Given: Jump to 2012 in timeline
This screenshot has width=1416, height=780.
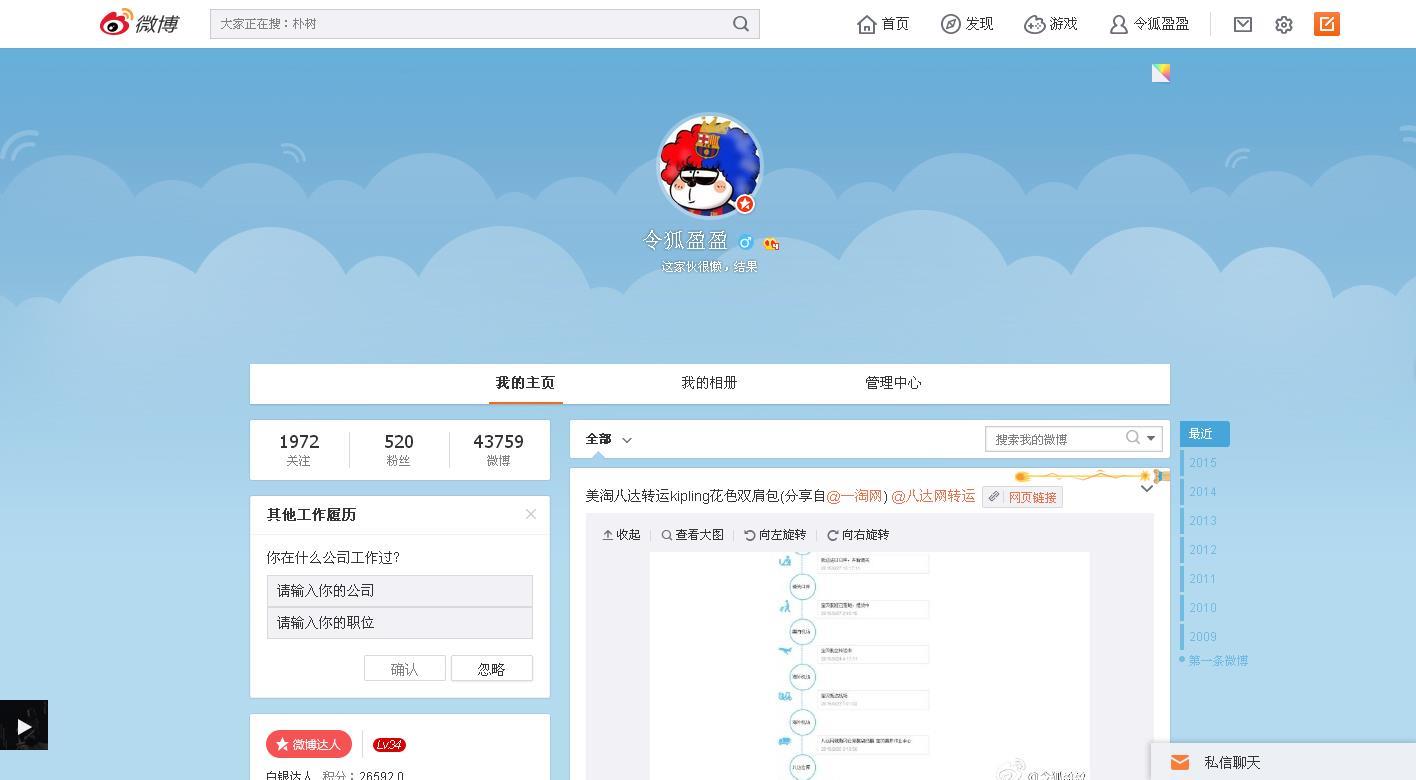Looking at the screenshot, I should pyautogui.click(x=1203, y=550).
